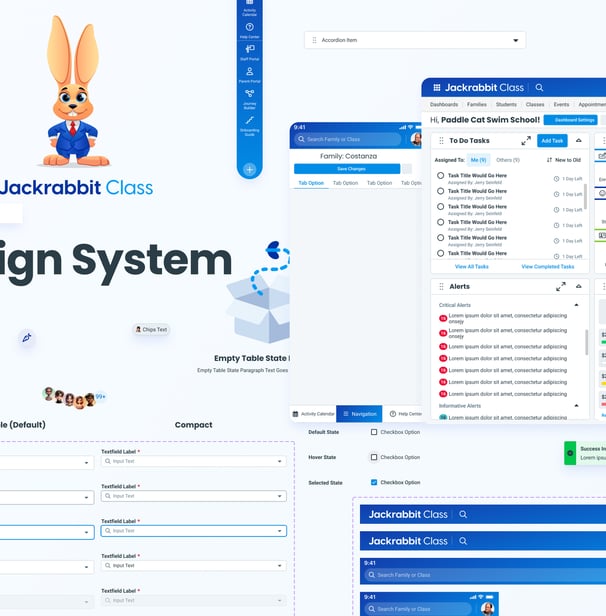The width and height of the screenshot is (606, 616).
Task: Open dropdown arrow of the blue-outlined Compact textfield
Action: point(280,531)
